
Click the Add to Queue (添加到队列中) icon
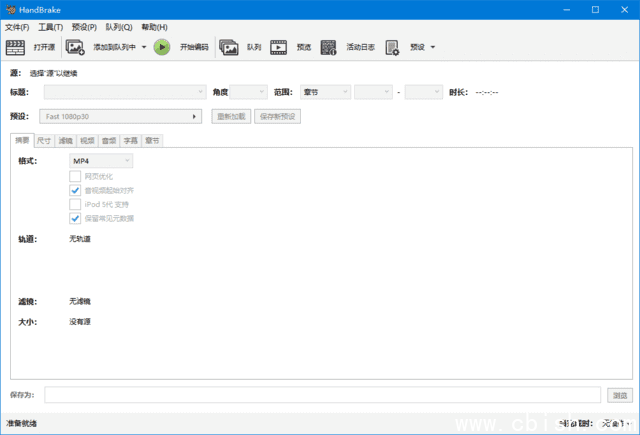coord(76,47)
